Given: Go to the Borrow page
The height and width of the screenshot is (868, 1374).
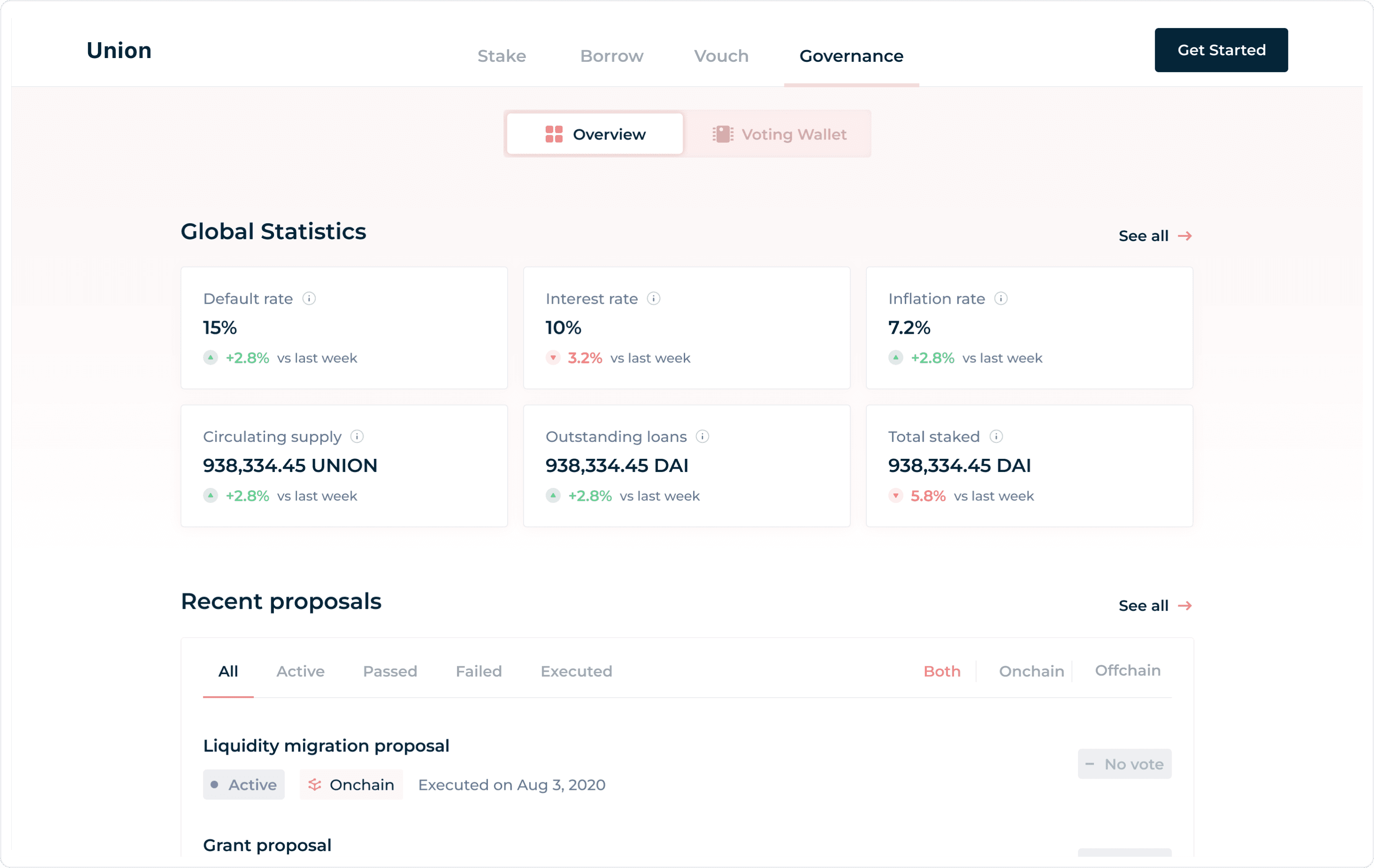Looking at the screenshot, I should point(611,56).
